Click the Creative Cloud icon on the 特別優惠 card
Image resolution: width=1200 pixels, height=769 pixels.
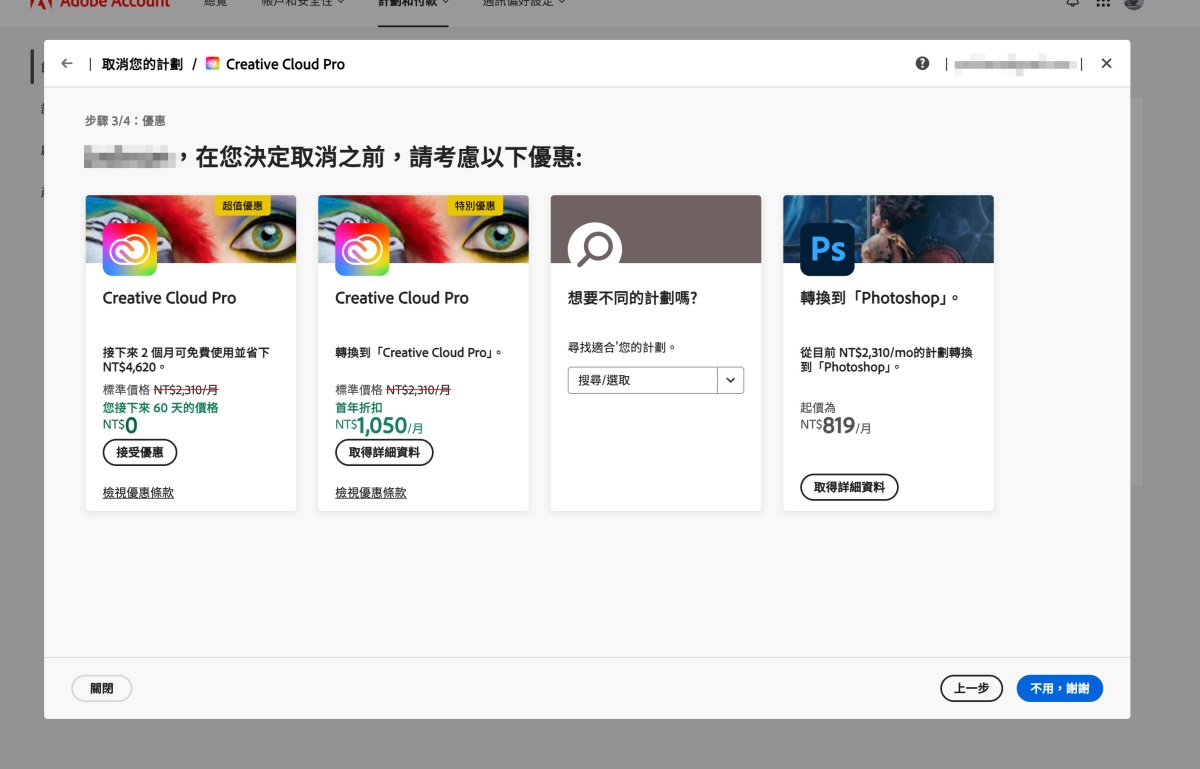tap(362, 248)
